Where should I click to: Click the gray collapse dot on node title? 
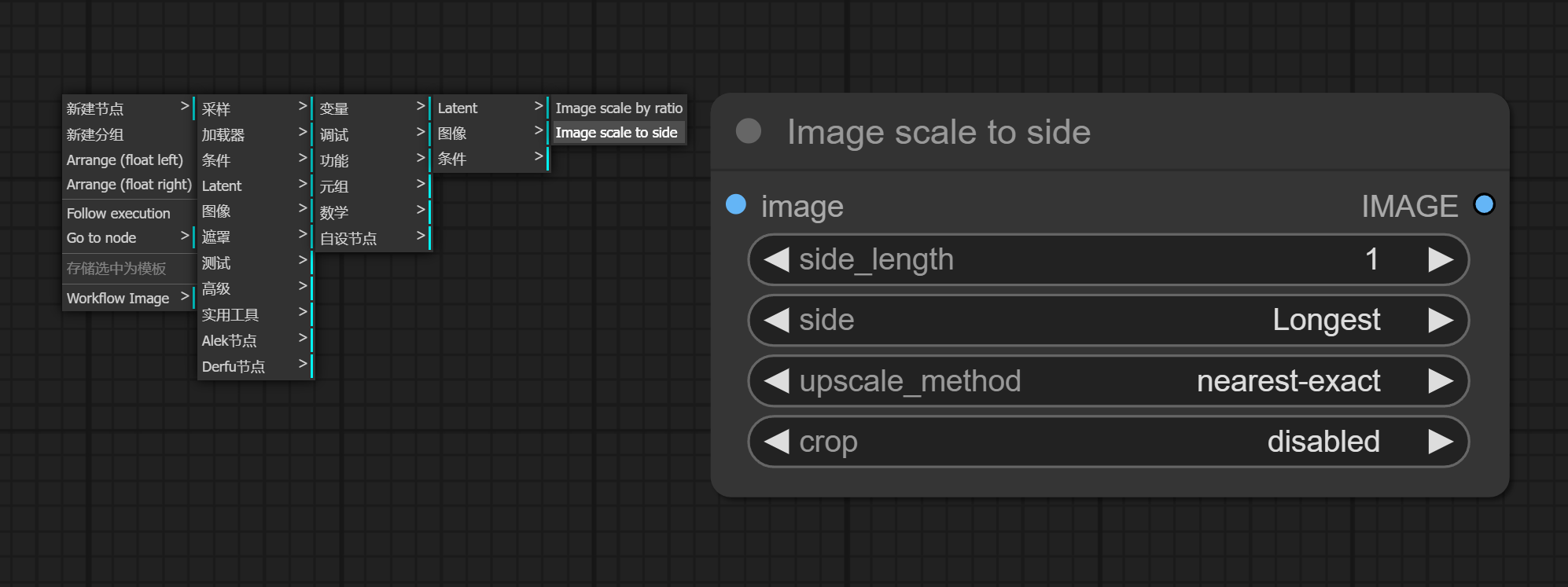click(x=748, y=131)
